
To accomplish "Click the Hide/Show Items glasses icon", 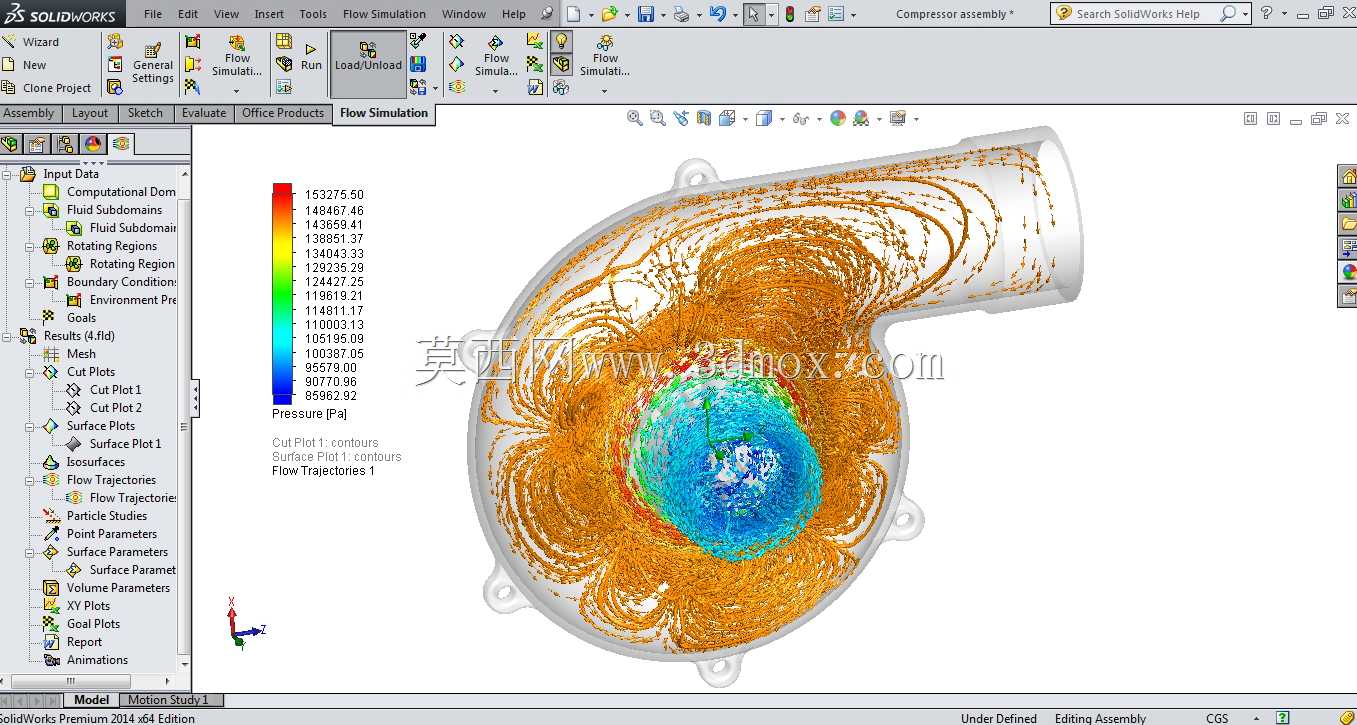I will tap(799, 118).
